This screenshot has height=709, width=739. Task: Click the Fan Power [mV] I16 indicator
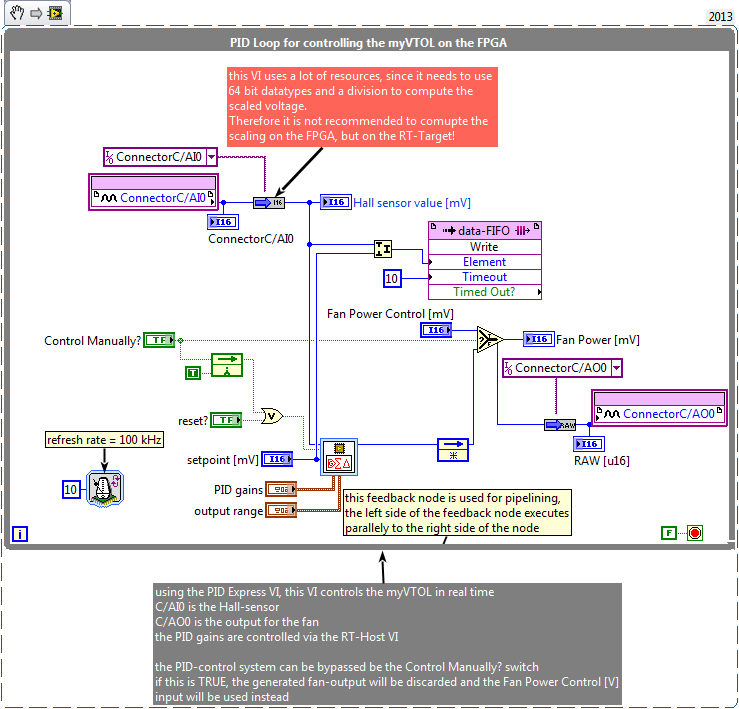[539, 339]
